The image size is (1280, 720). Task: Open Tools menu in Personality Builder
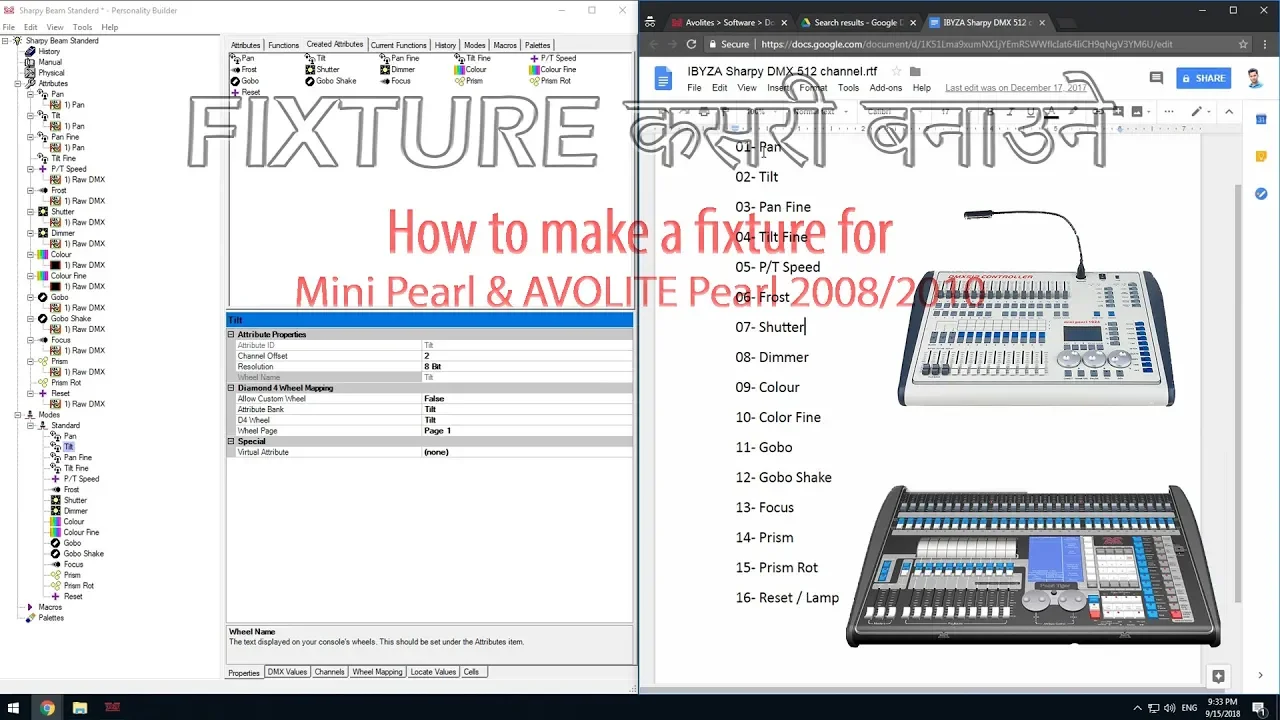82,27
